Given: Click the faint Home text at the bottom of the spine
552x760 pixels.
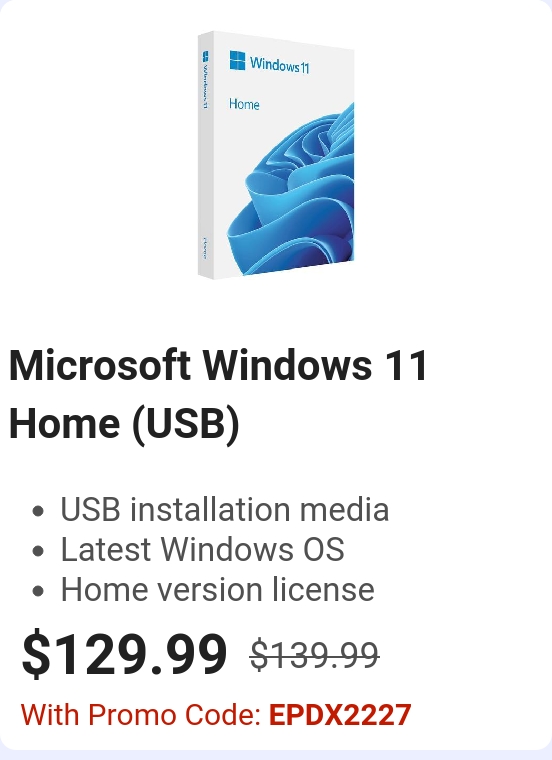Looking at the screenshot, I should (x=205, y=248).
